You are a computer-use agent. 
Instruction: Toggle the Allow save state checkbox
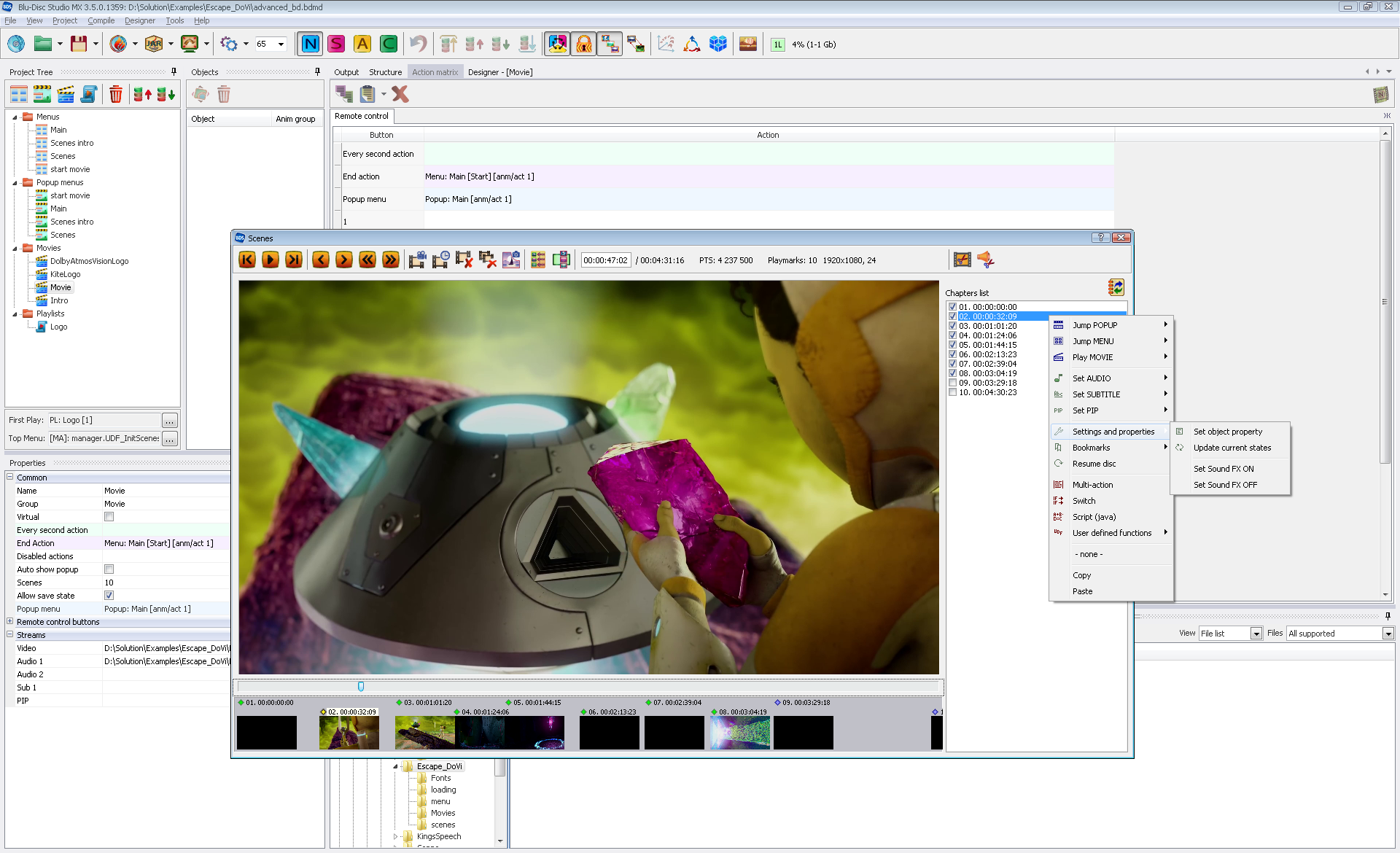point(109,596)
